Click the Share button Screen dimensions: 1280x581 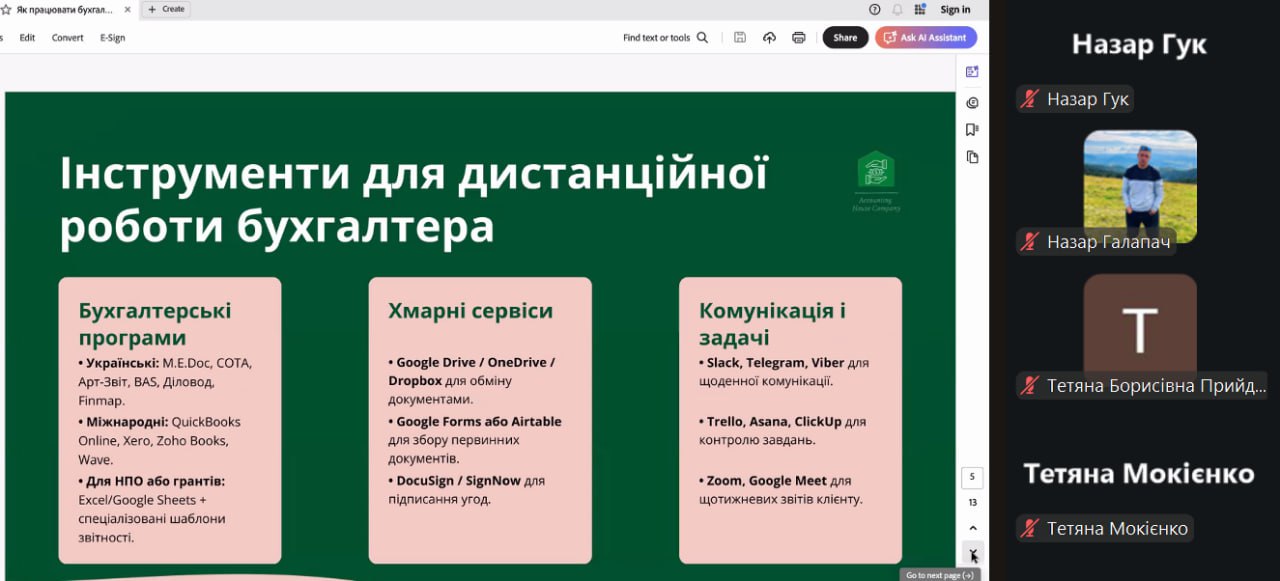click(845, 38)
